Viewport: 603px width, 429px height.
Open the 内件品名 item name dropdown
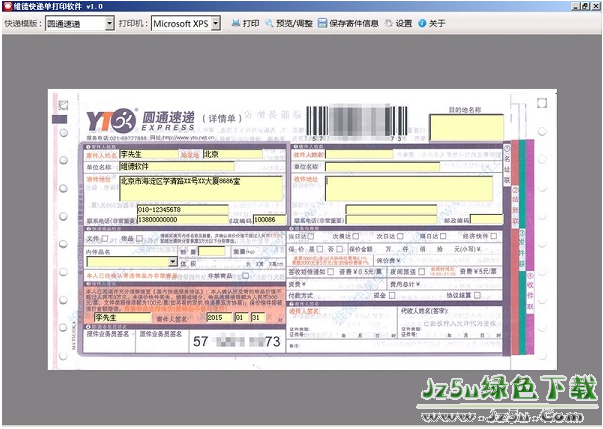tap(173, 262)
